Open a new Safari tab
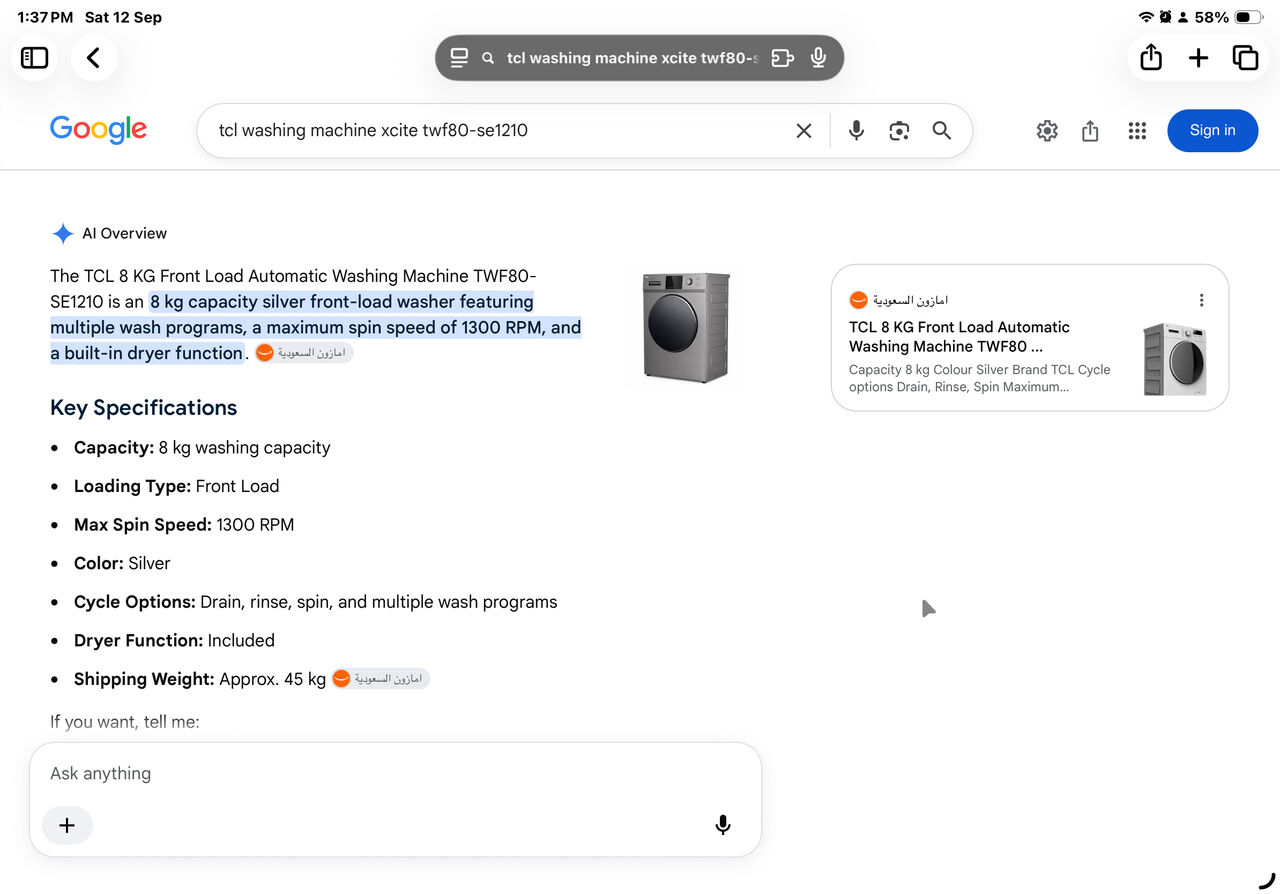Screen dimensions: 1280x894 point(1198,58)
